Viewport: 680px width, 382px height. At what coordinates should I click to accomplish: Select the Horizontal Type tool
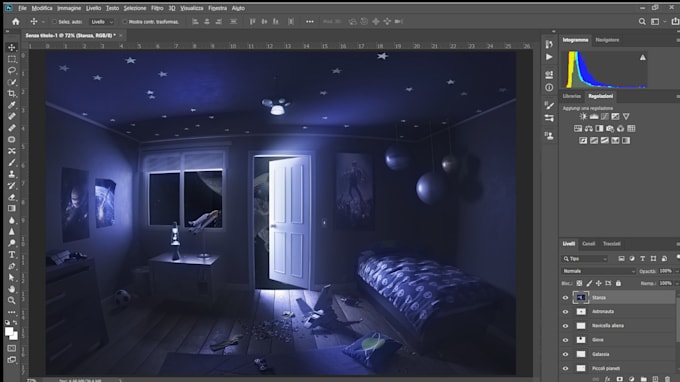click(x=12, y=255)
